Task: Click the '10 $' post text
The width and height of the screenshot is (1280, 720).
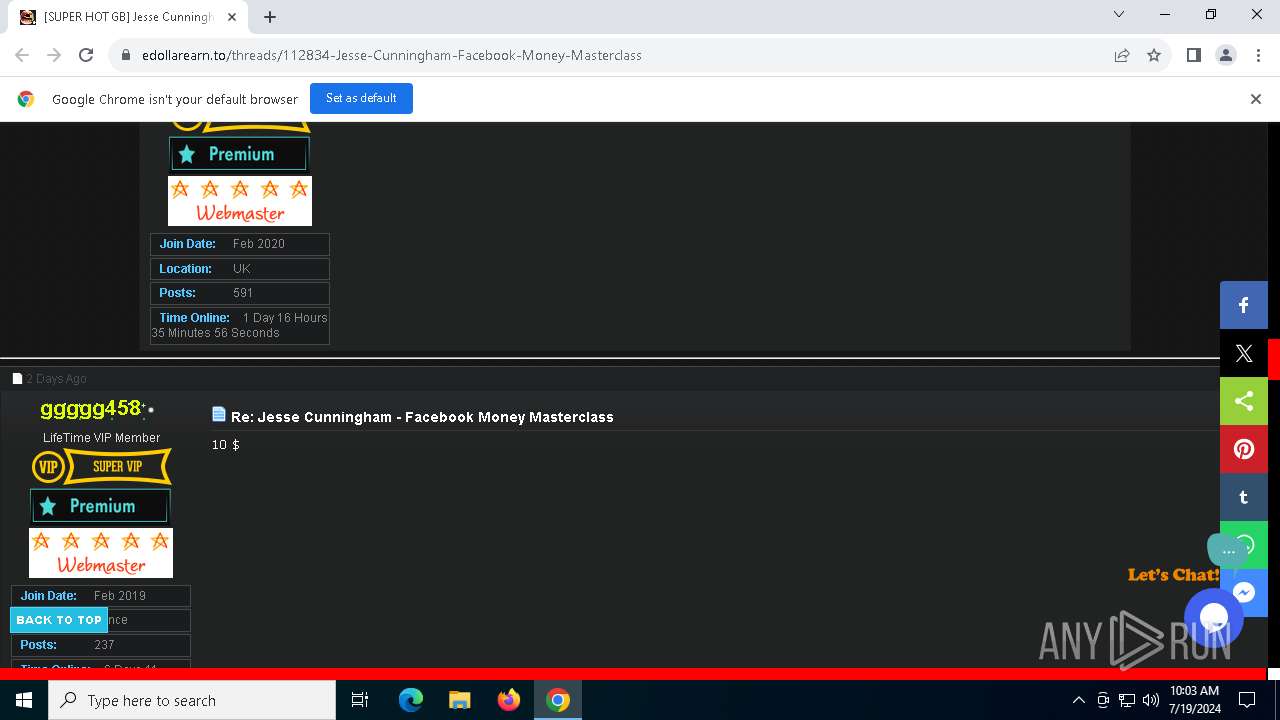Action: [x=225, y=445]
